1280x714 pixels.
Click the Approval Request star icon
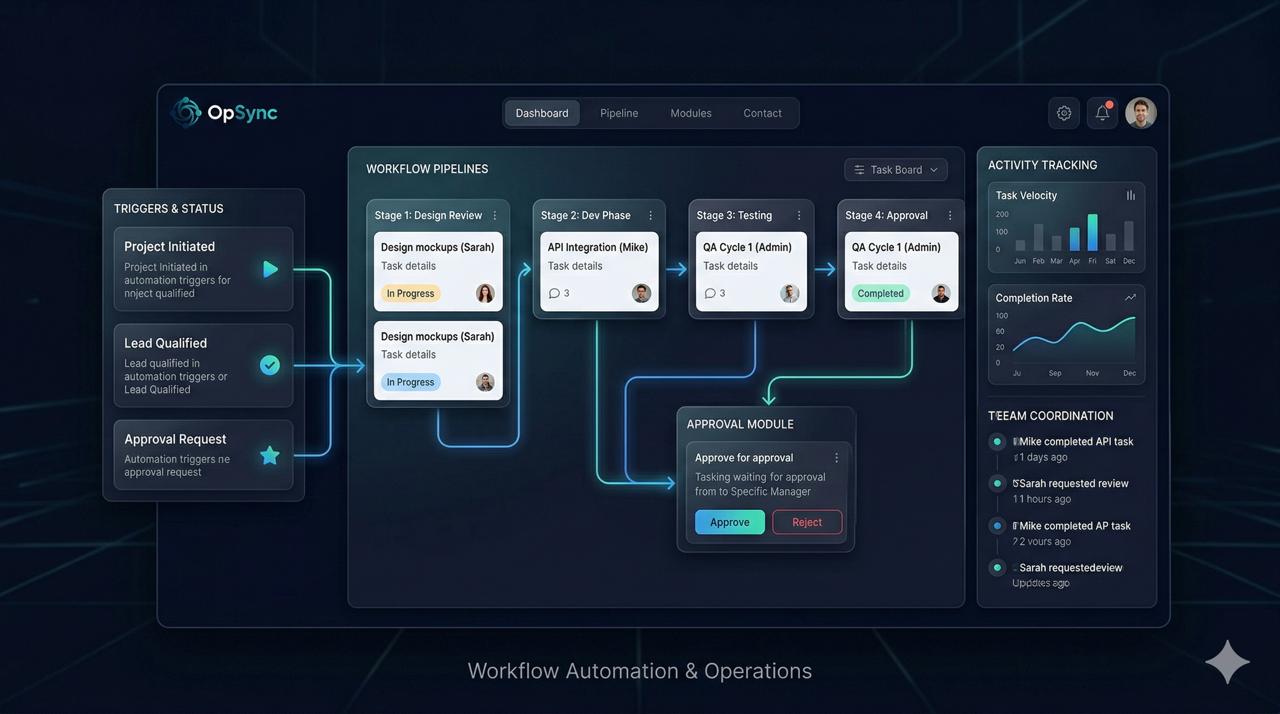pos(270,455)
